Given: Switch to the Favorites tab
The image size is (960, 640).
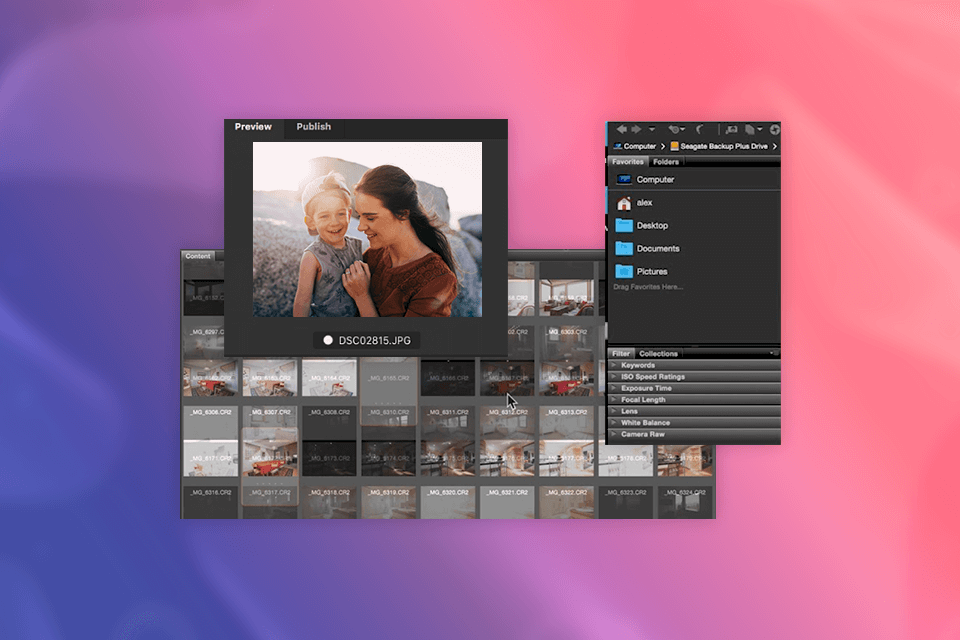Looking at the screenshot, I should 628,162.
